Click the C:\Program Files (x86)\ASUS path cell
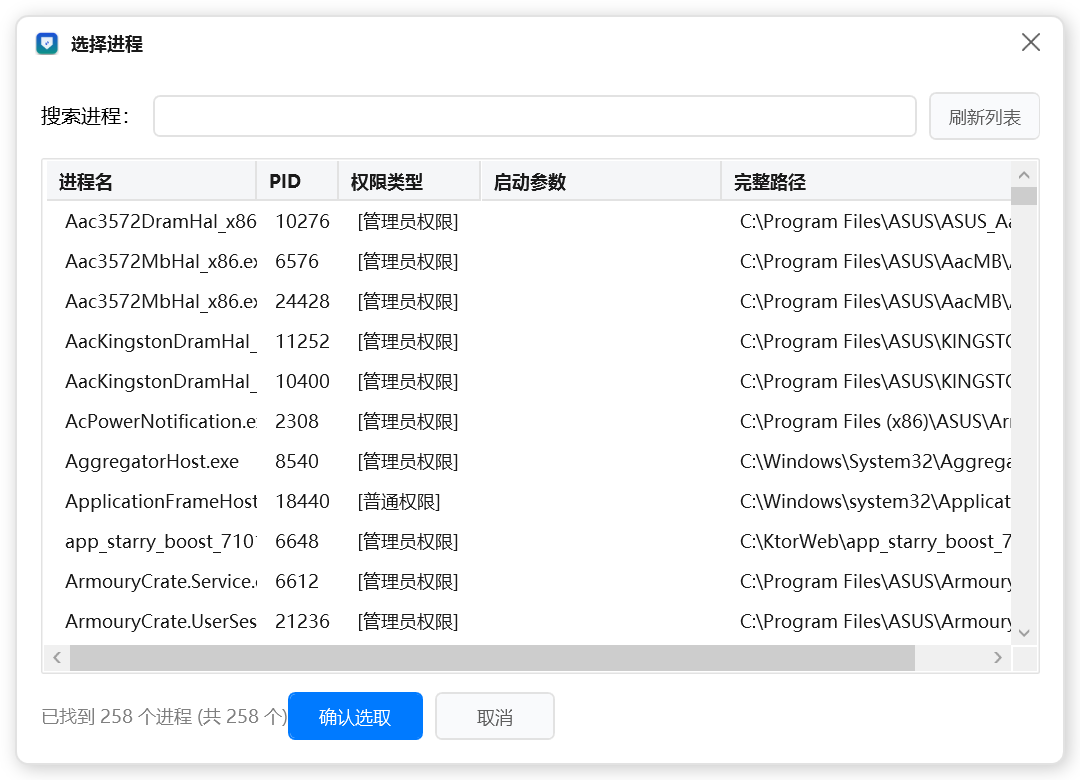Screen dimensions: 1080x780 [875, 422]
